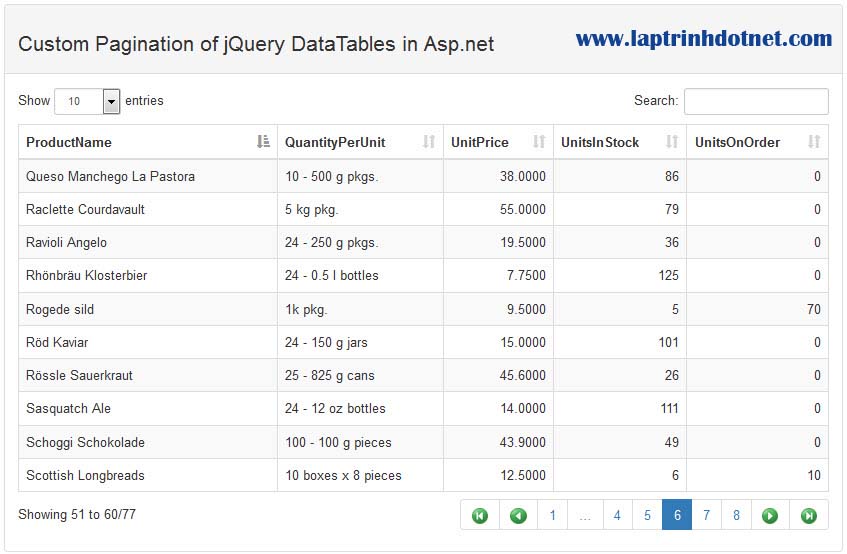Viewport: 847px width, 554px height.
Task: Click the pagination ellipsis item
Action: click(585, 516)
